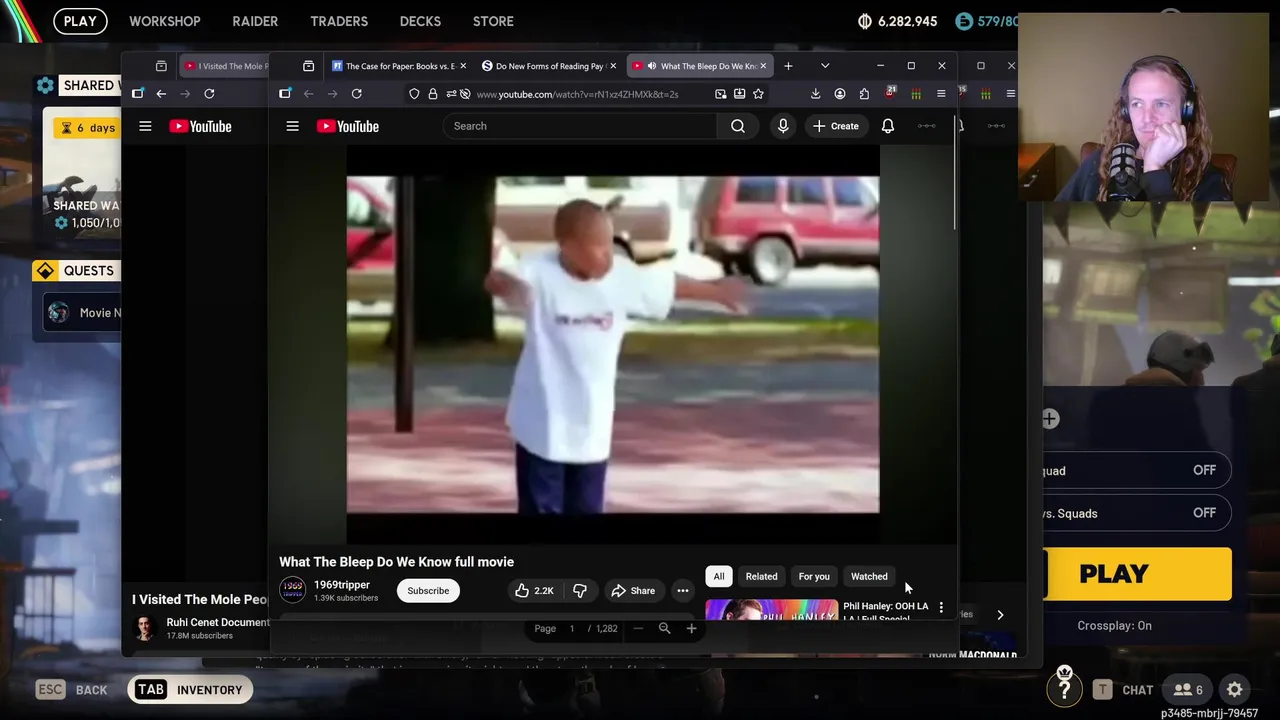Open more actions ellipsis under the video
The image size is (1280, 720).
(682, 590)
